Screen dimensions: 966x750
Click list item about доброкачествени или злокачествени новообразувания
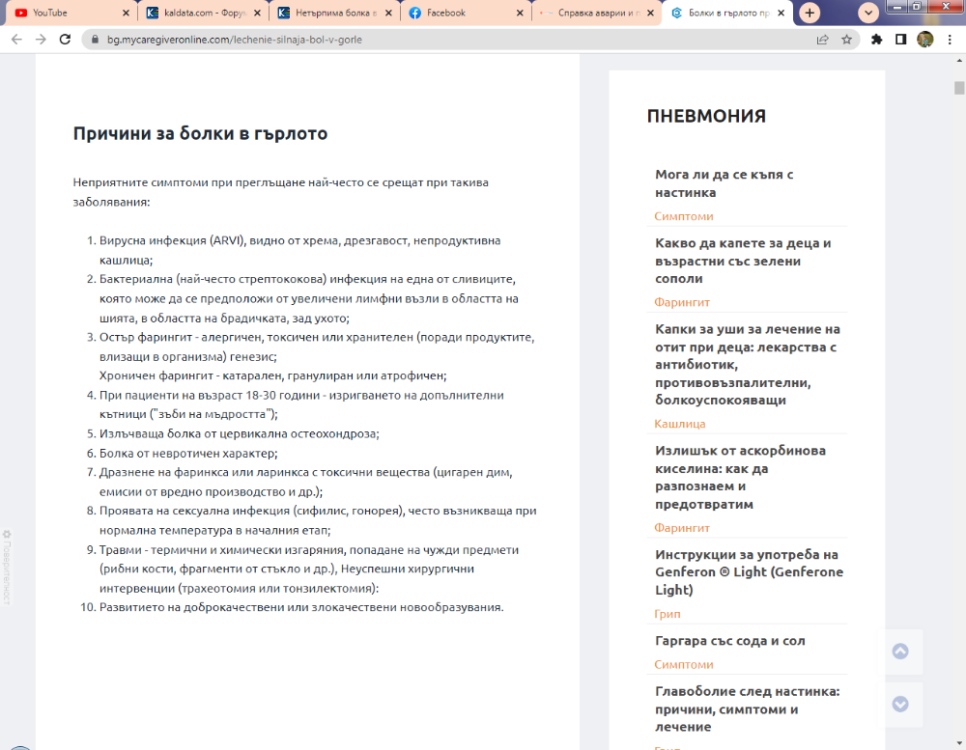pos(301,607)
